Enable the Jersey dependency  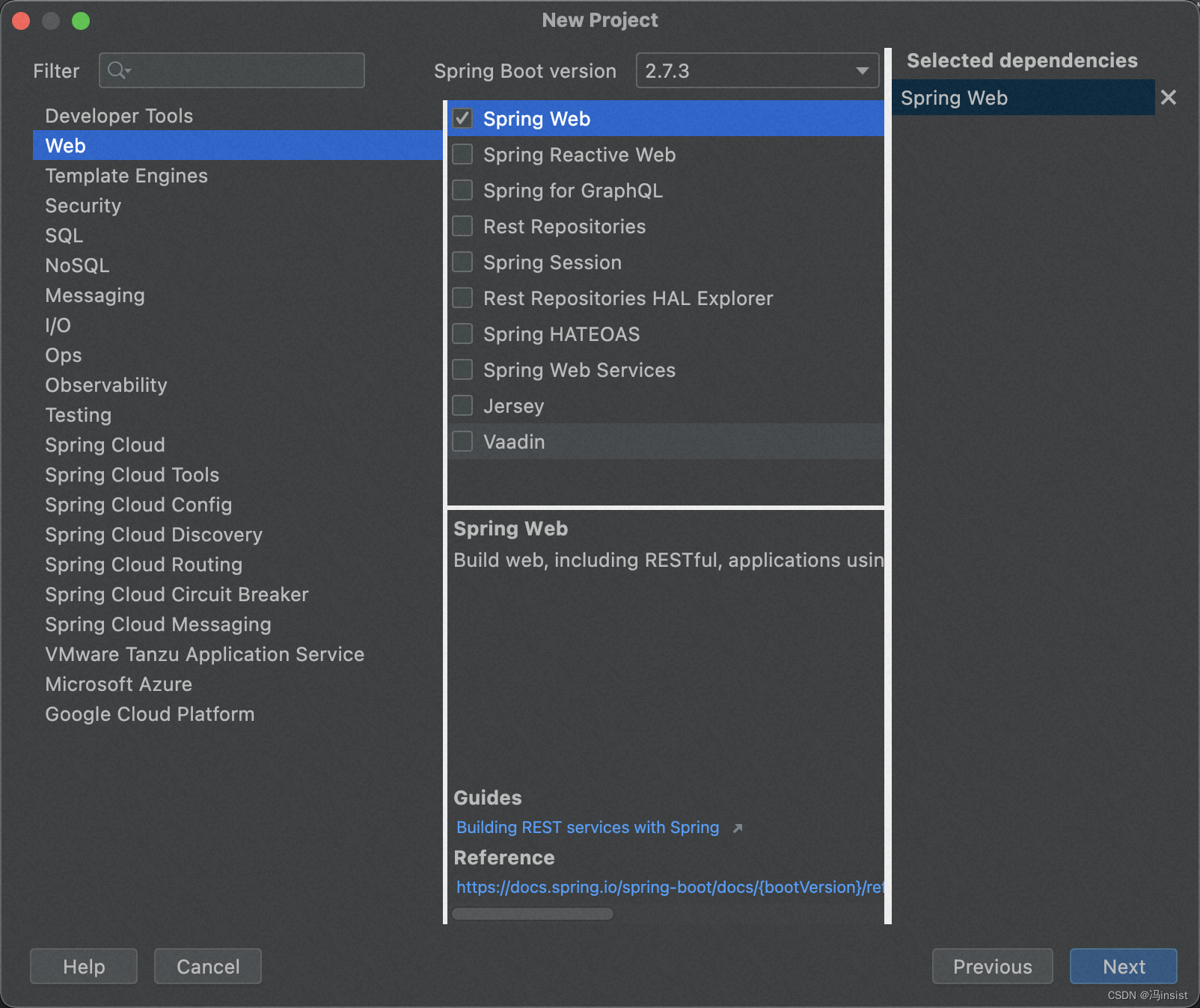pos(462,405)
